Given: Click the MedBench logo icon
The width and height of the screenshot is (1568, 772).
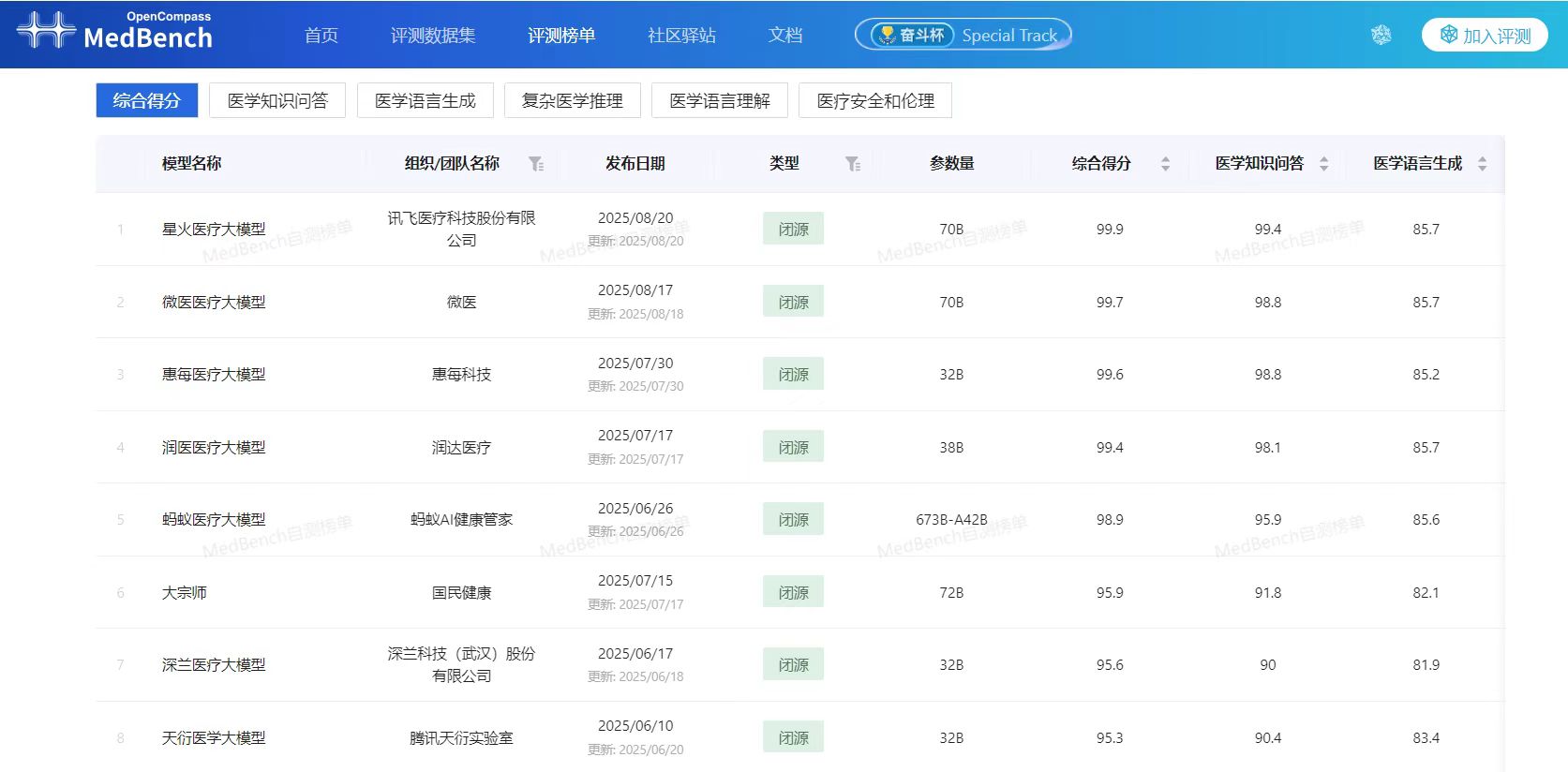Looking at the screenshot, I should 46,30.
